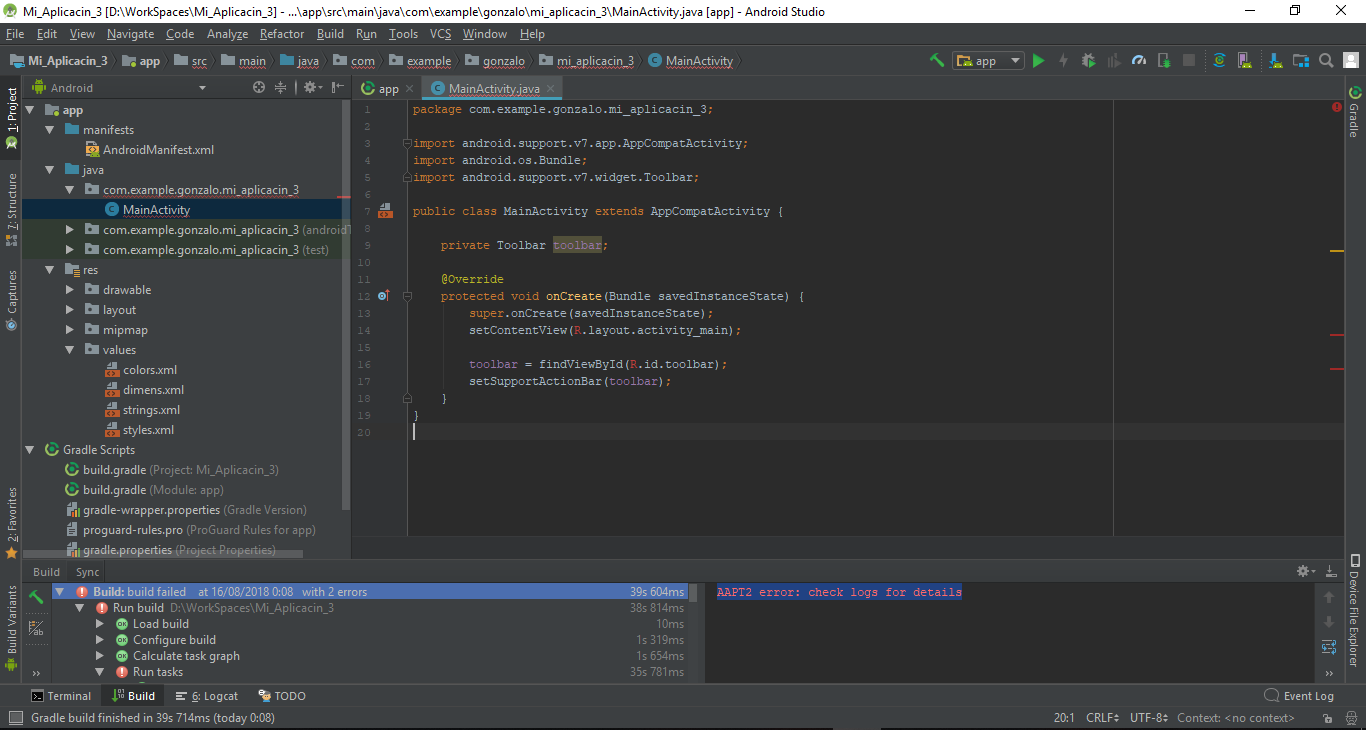Expand the mipmap folder
Image resolution: width=1366 pixels, height=730 pixels.
point(69,330)
